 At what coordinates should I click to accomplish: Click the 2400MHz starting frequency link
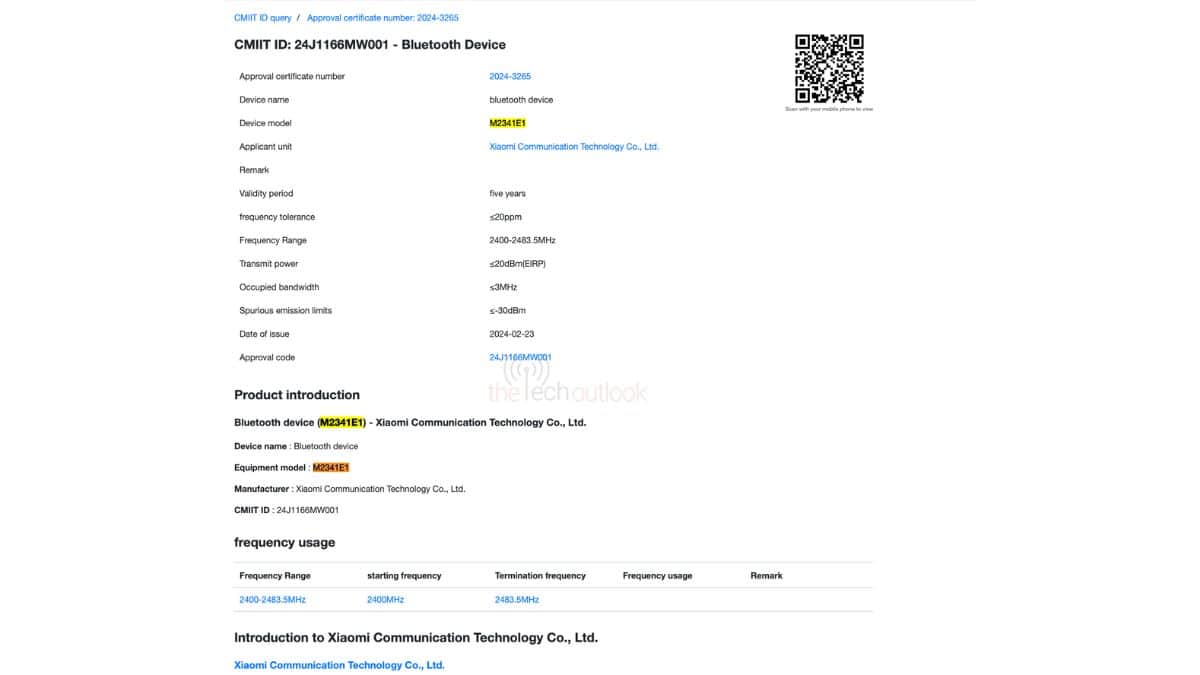point(388,599)
